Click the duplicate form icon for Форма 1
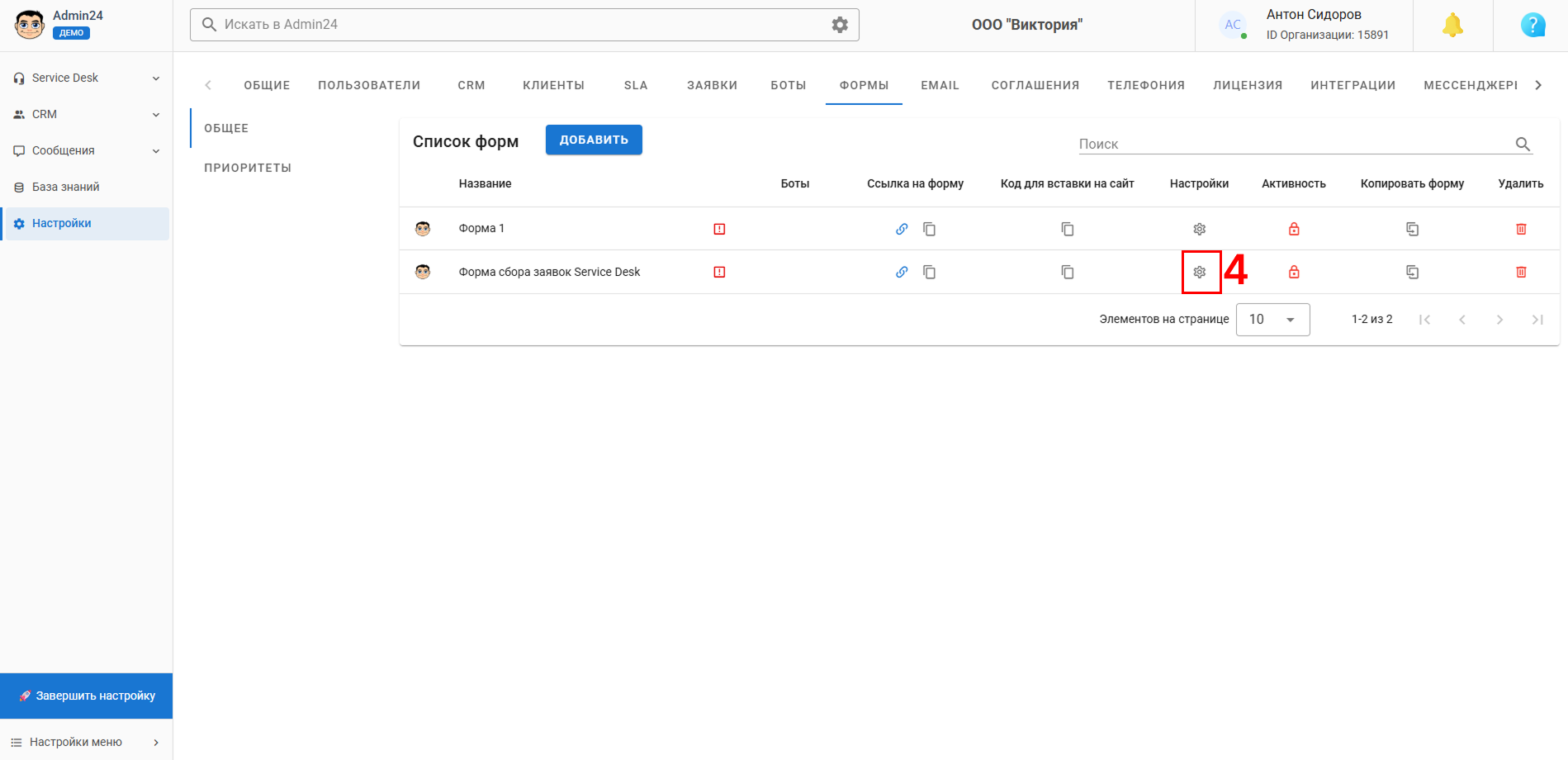 (1413, 229)
